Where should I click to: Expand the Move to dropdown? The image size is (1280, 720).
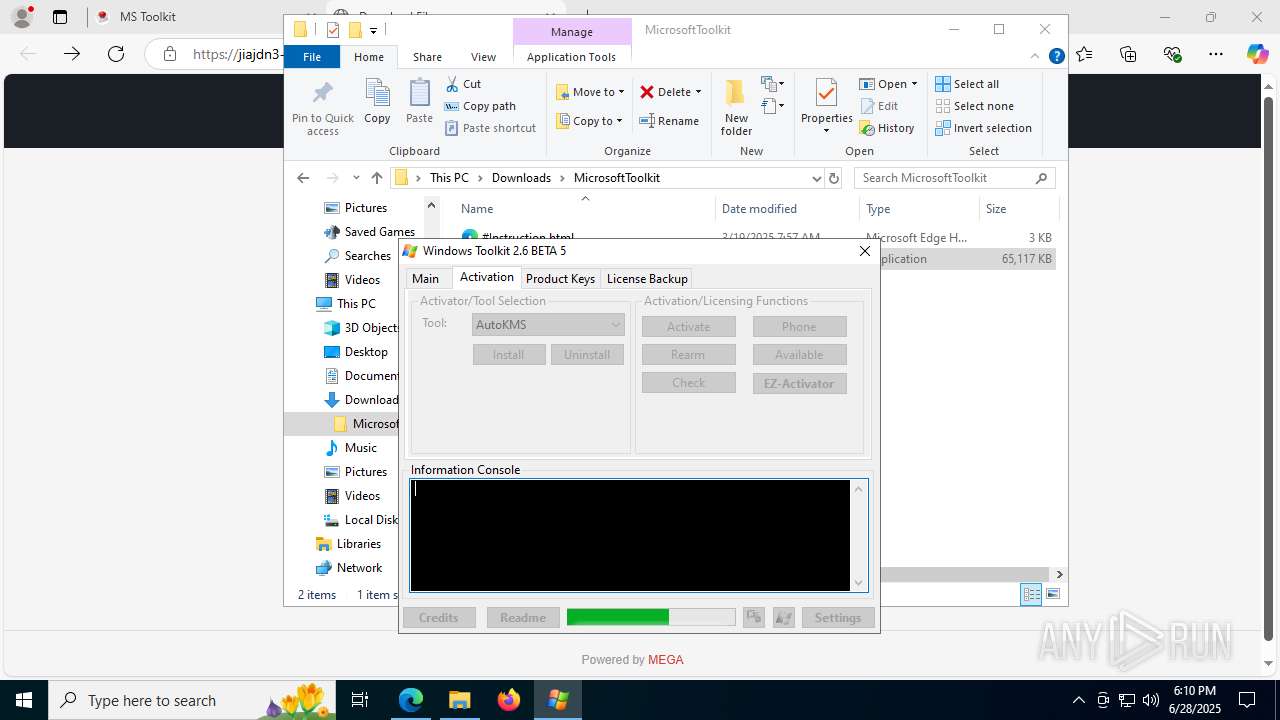pyautogui.click(x=621, y=92)
